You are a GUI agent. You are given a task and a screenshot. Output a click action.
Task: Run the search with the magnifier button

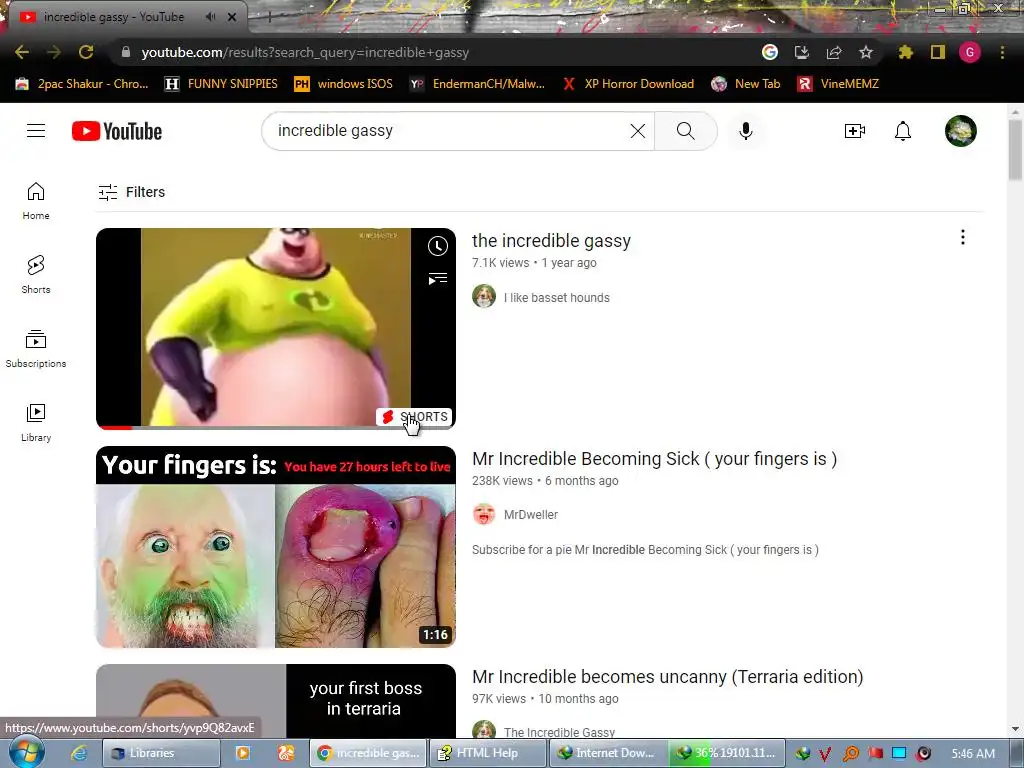tap(686, 131)
